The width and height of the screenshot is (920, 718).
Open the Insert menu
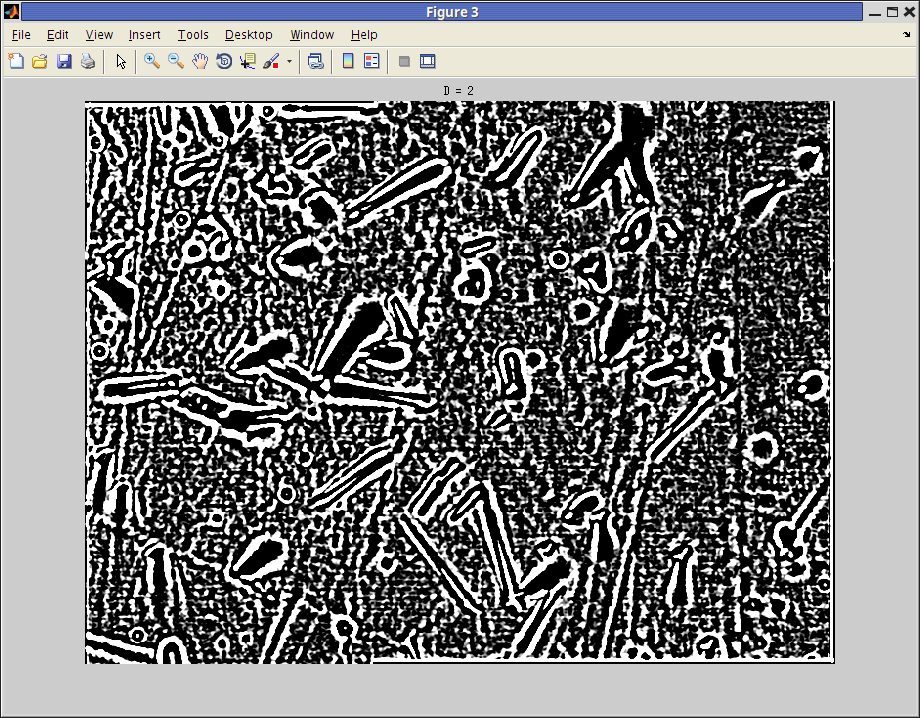point(144,35)
